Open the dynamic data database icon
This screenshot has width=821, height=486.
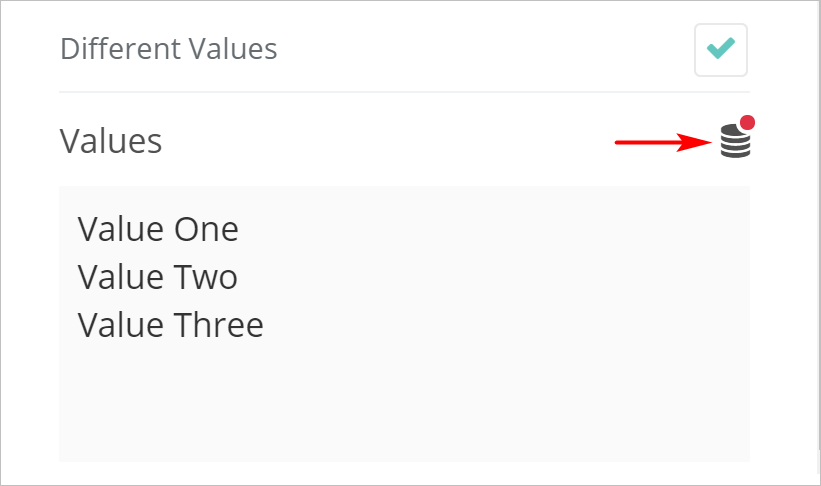734,144
